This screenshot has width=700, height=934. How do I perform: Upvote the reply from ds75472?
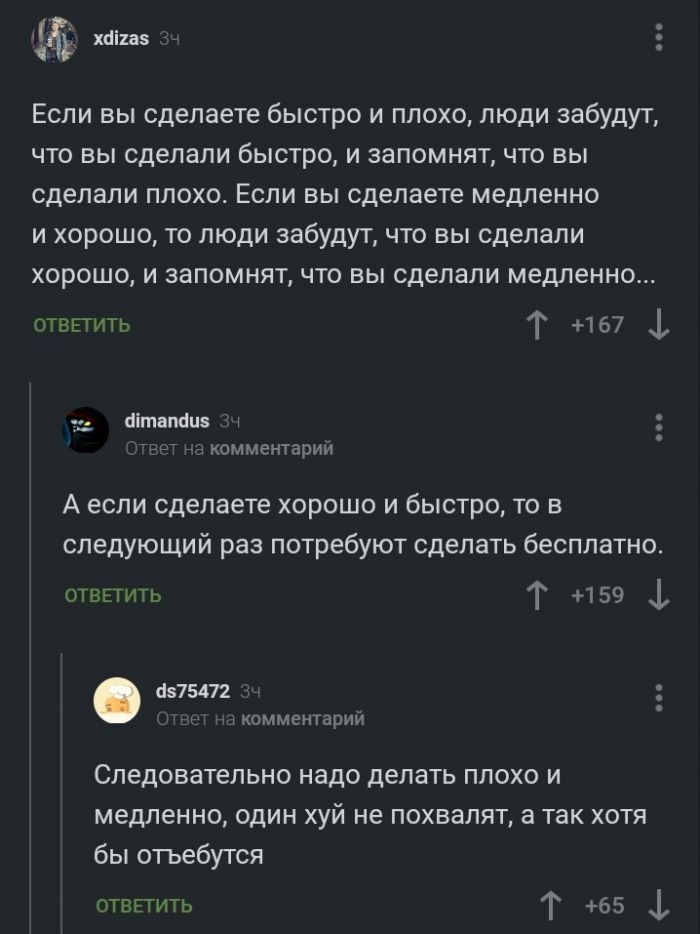click(x=549, y=906)
